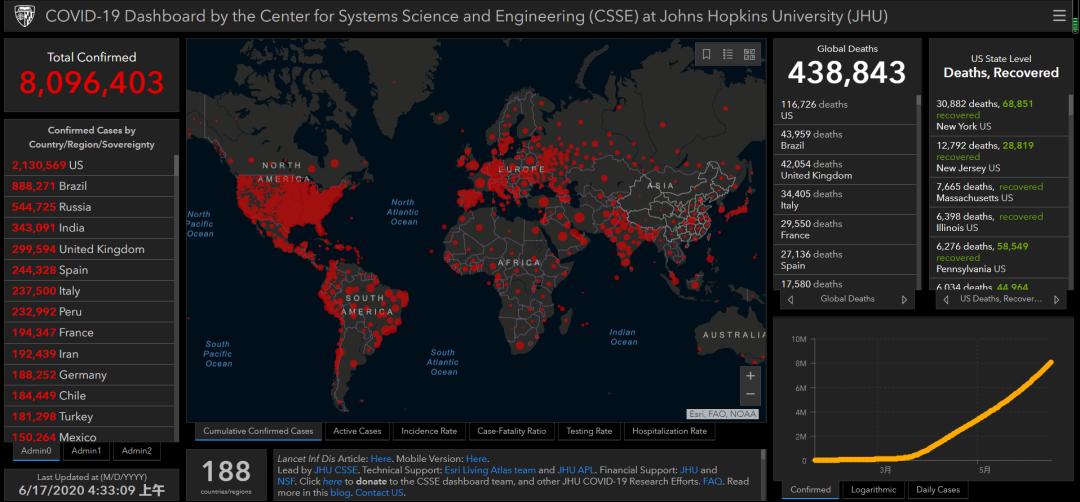1080x502 pixels.
Task: Open the Esri Living Atlas team link
Action: click(490, 470)
